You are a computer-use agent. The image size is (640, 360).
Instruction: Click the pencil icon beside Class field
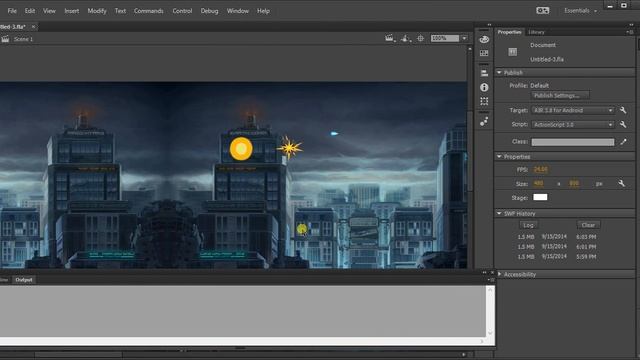[x=623, y=142]
